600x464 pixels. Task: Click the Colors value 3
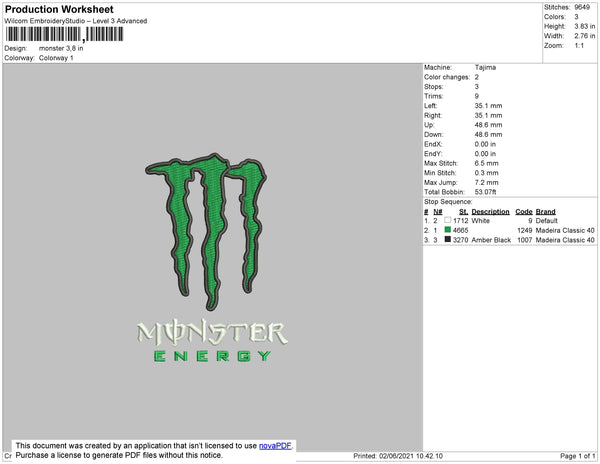coord(576,17)
